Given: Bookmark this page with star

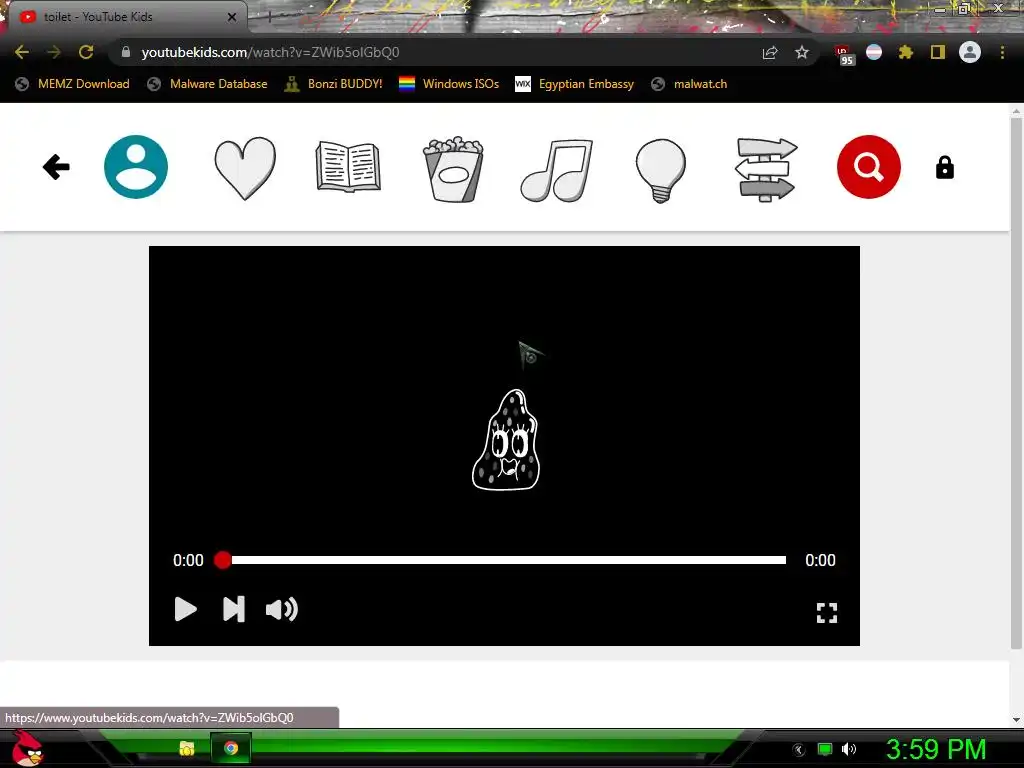Looking at the screenshot, I should 802,52.
